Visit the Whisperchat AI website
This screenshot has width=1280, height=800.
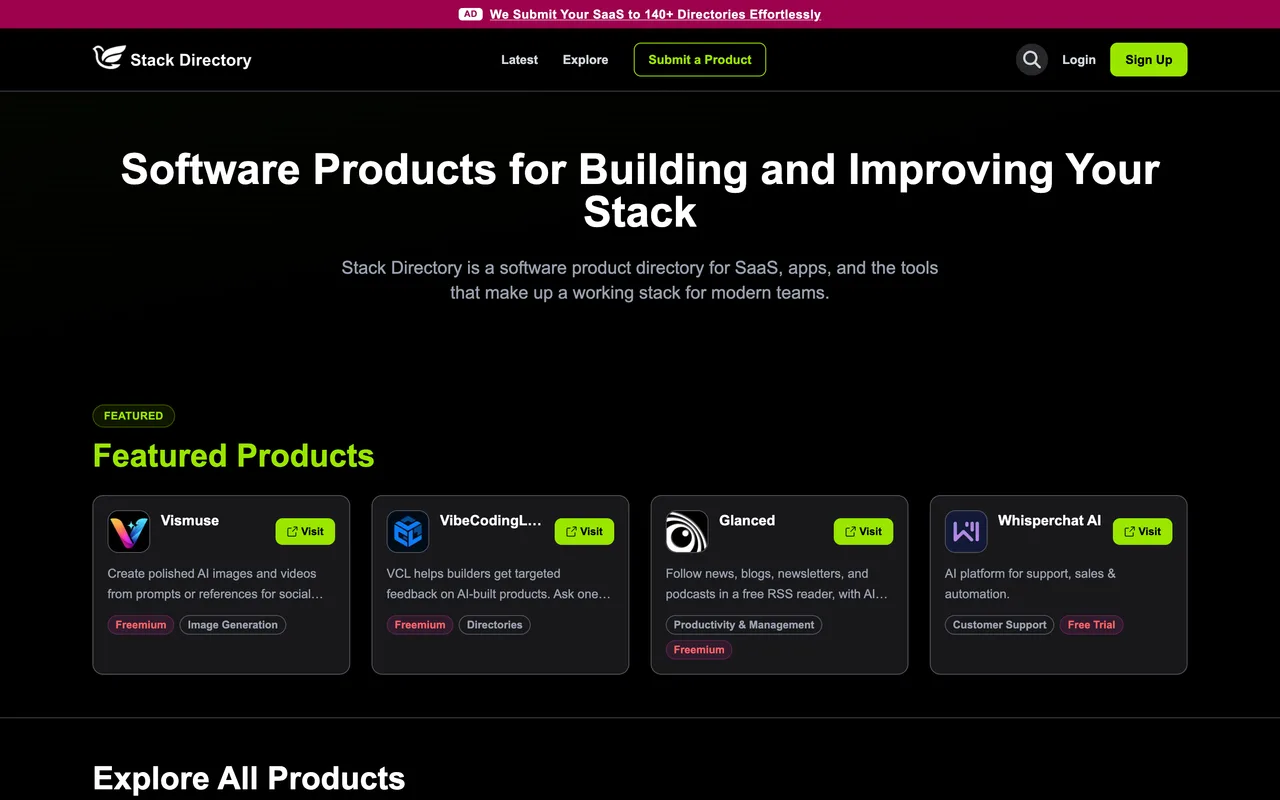pos(1142,531)
